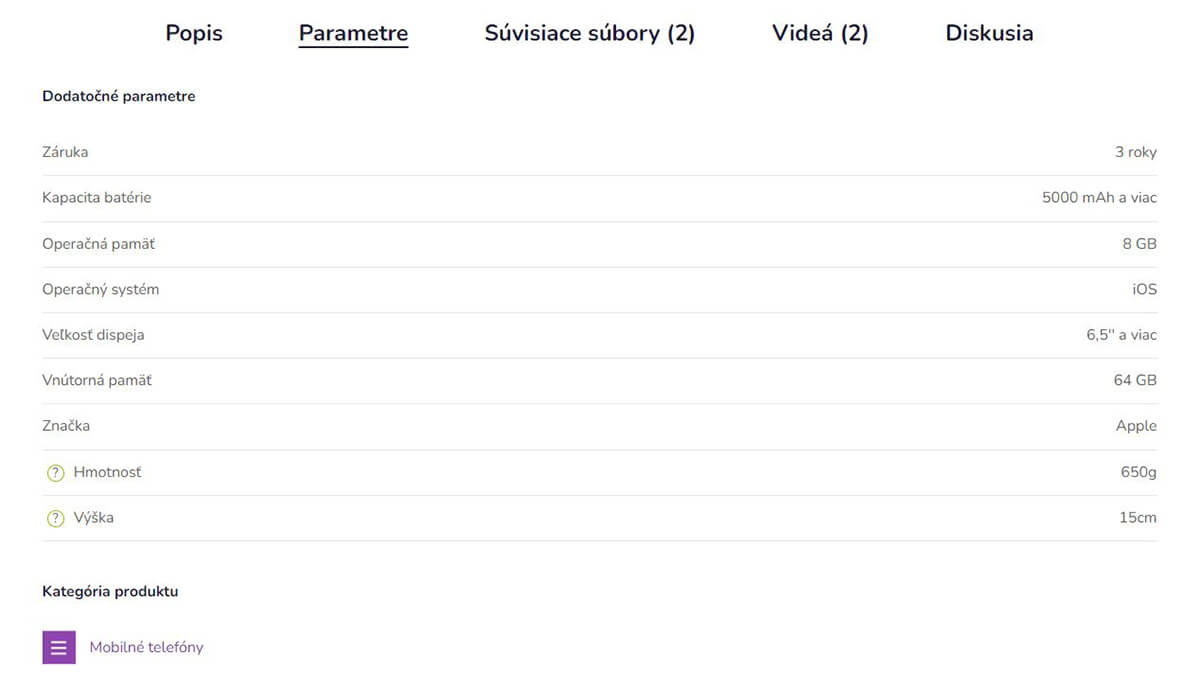Select the Parametre tab

pos(353,33)
